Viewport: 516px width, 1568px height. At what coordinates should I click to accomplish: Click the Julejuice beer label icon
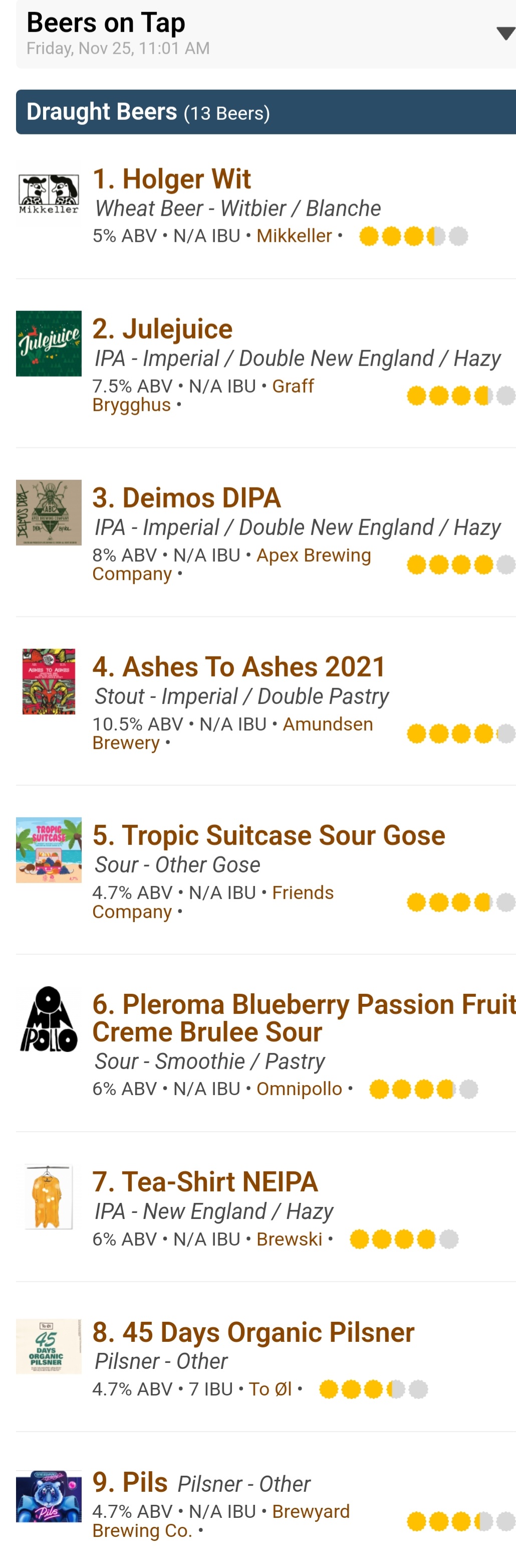pos(49,344)
